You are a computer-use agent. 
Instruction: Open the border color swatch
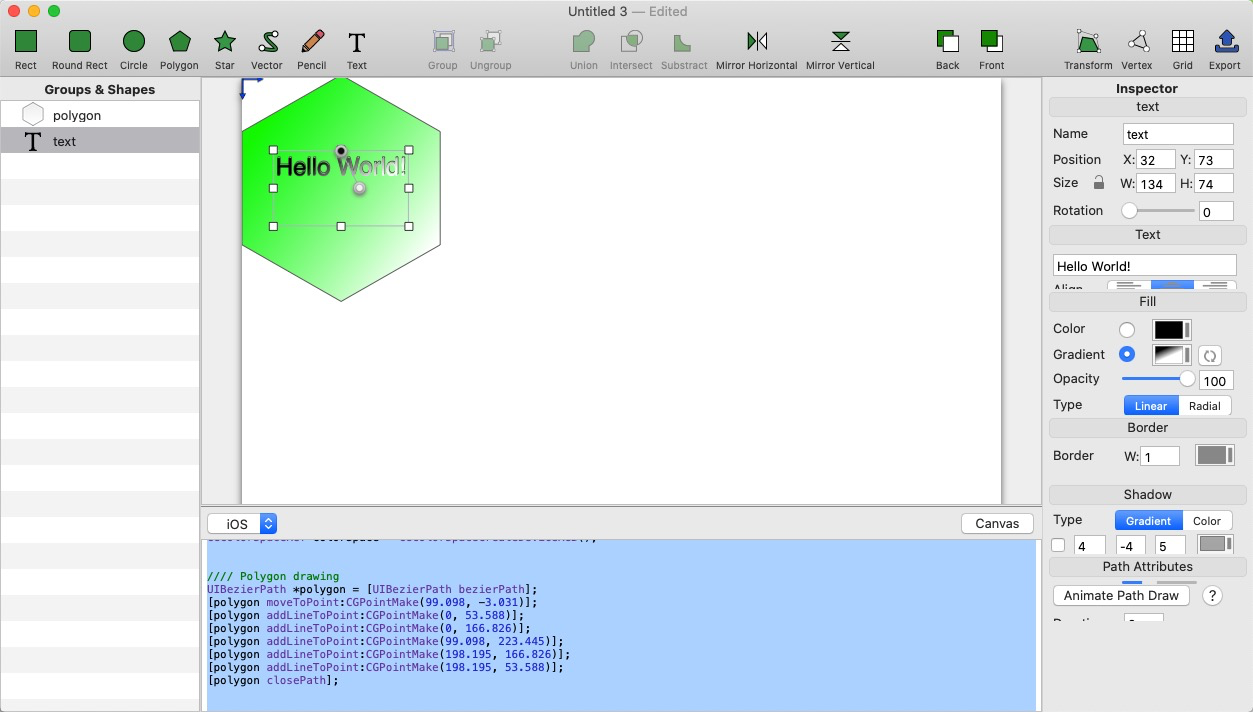(x=1215, y=455)
